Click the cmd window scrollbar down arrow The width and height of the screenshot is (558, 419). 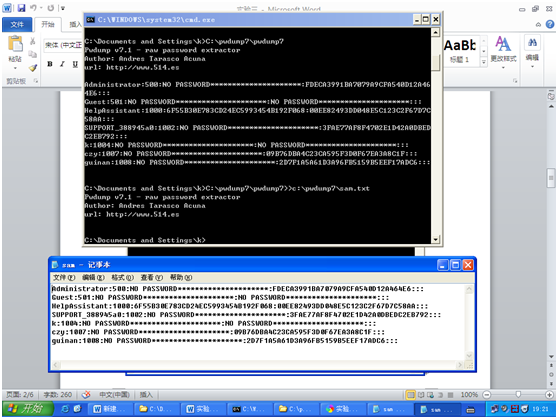(436, 240)
